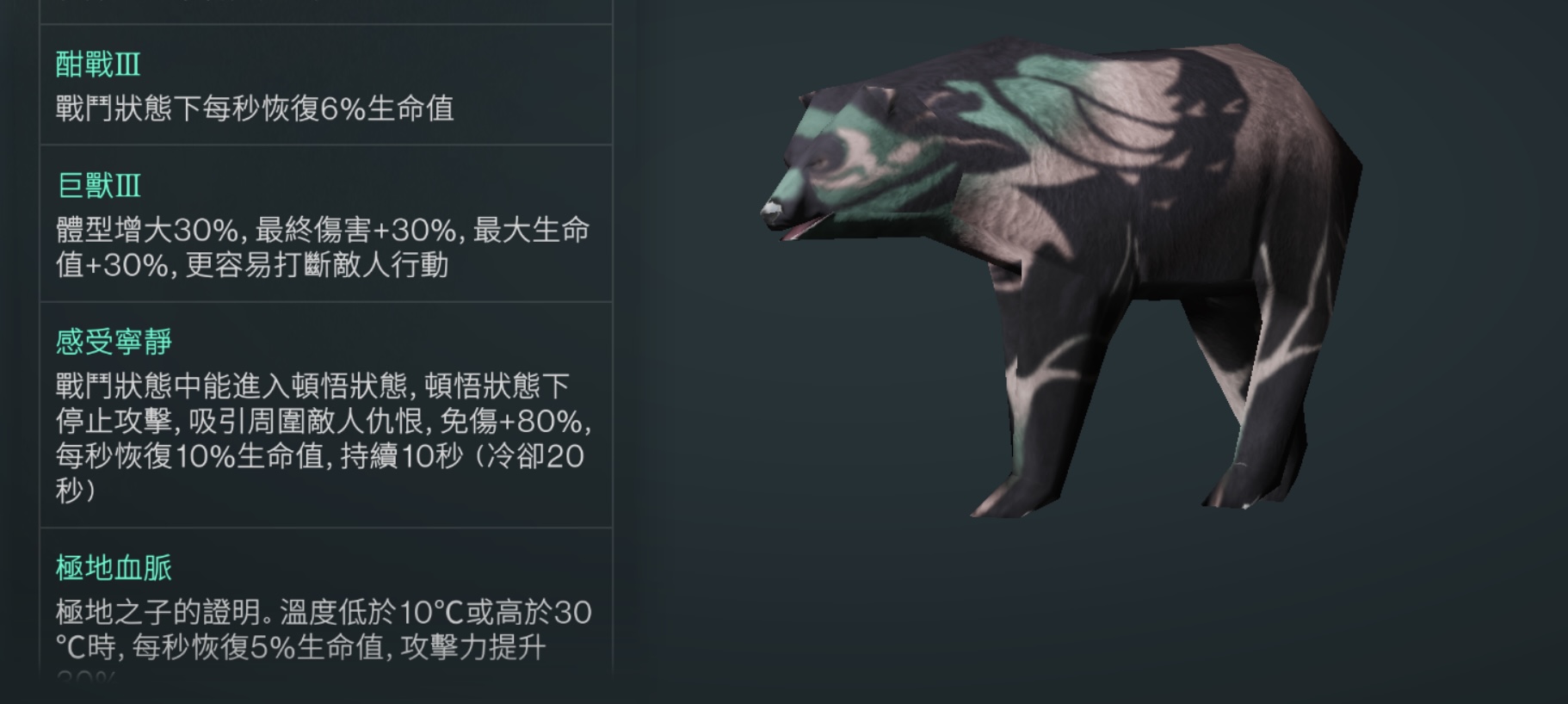The height and width of the screenshot is (704, 1568).
Task: Click the 極地之子的證明 description text
Action: point(323,629)
